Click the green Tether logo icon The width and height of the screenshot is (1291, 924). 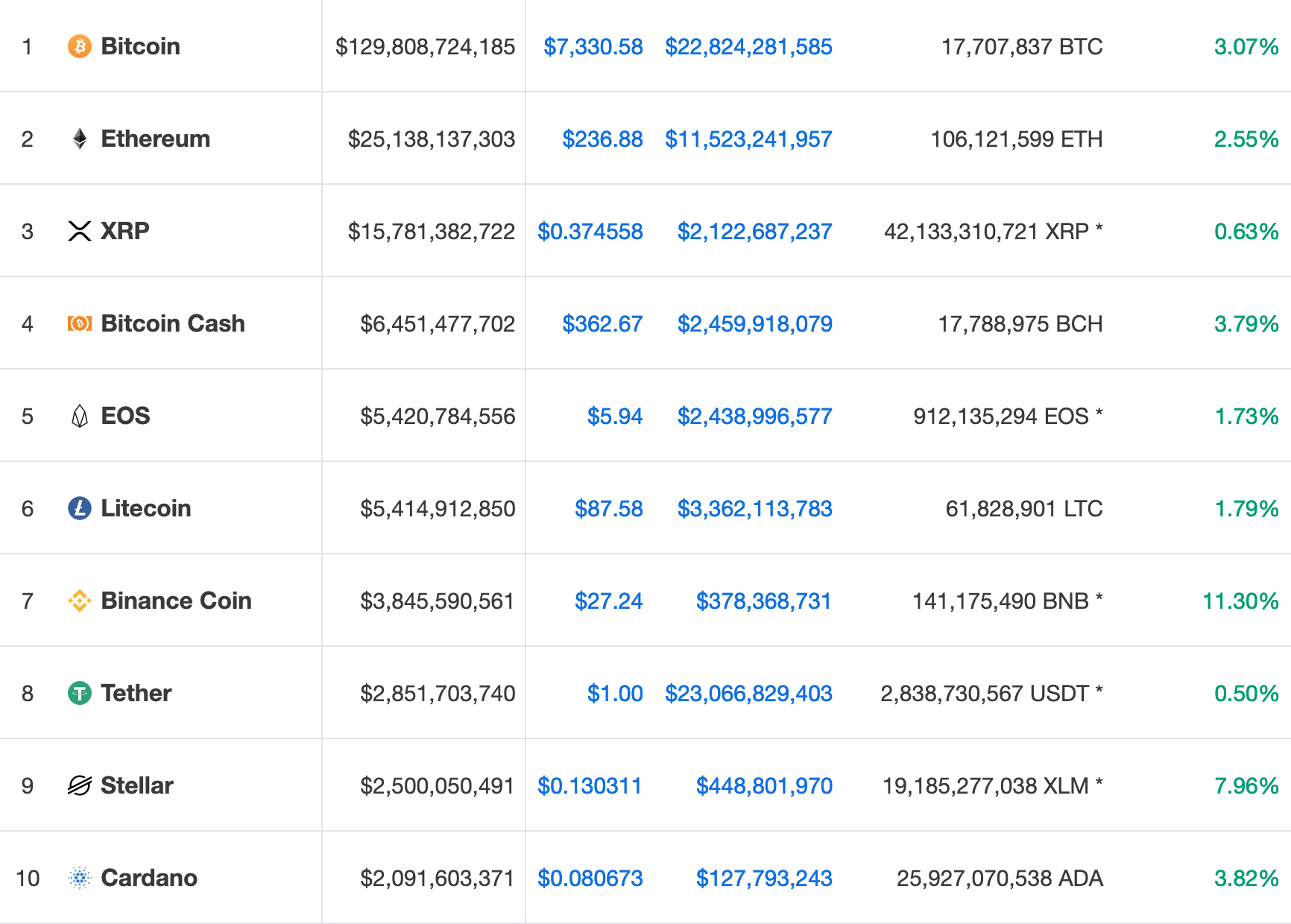click(x=80, y=693)
